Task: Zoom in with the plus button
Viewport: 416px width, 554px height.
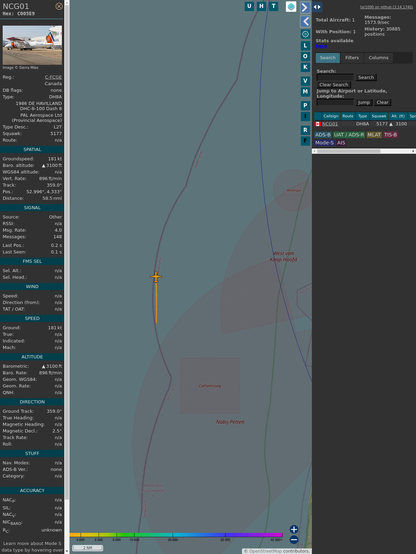Action: tap(294, 529)
